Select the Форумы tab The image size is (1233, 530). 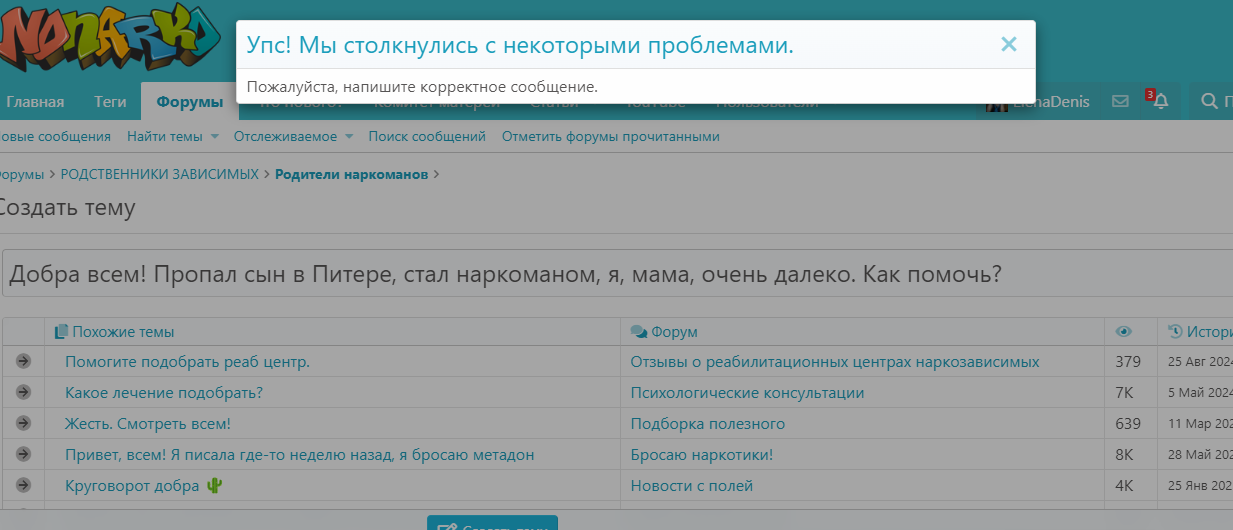tap(189, 101)
